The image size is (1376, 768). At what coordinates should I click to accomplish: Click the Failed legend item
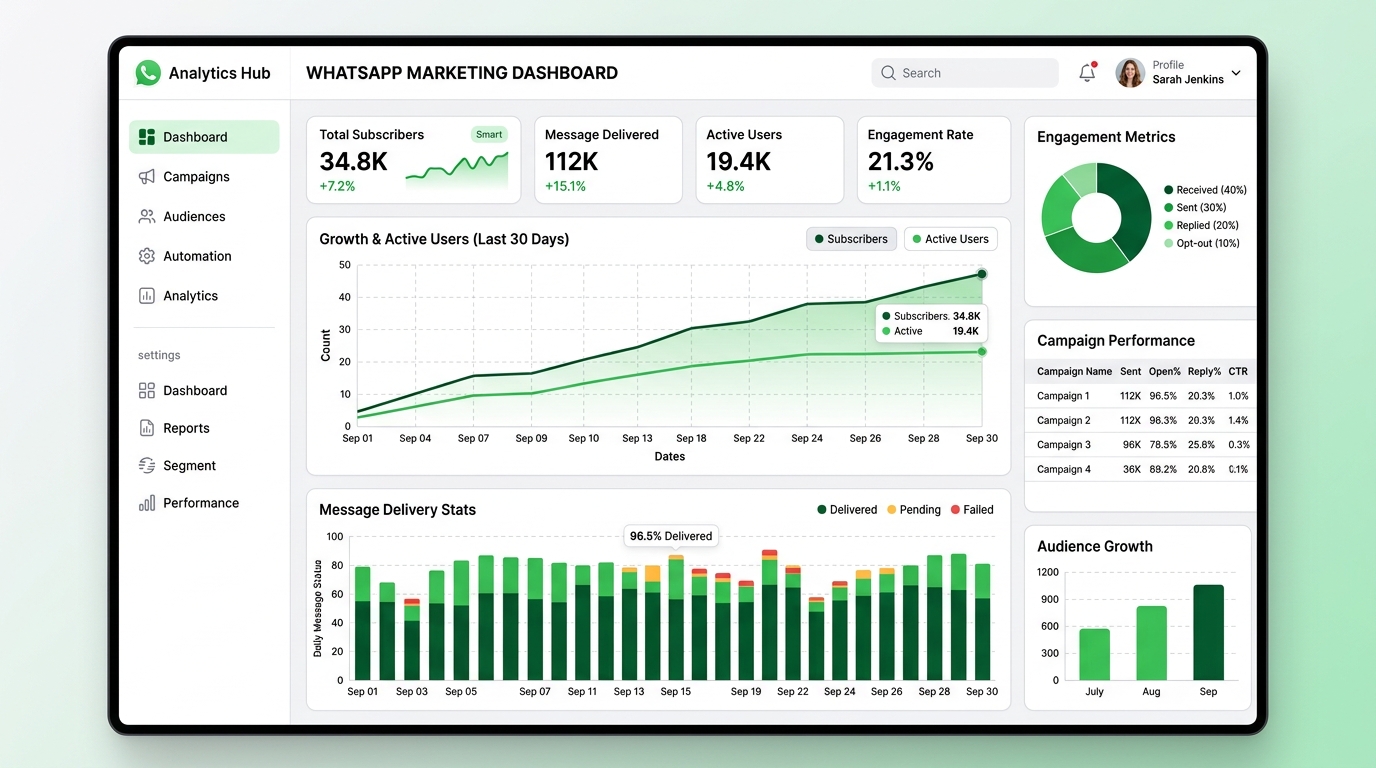point(972,510)
